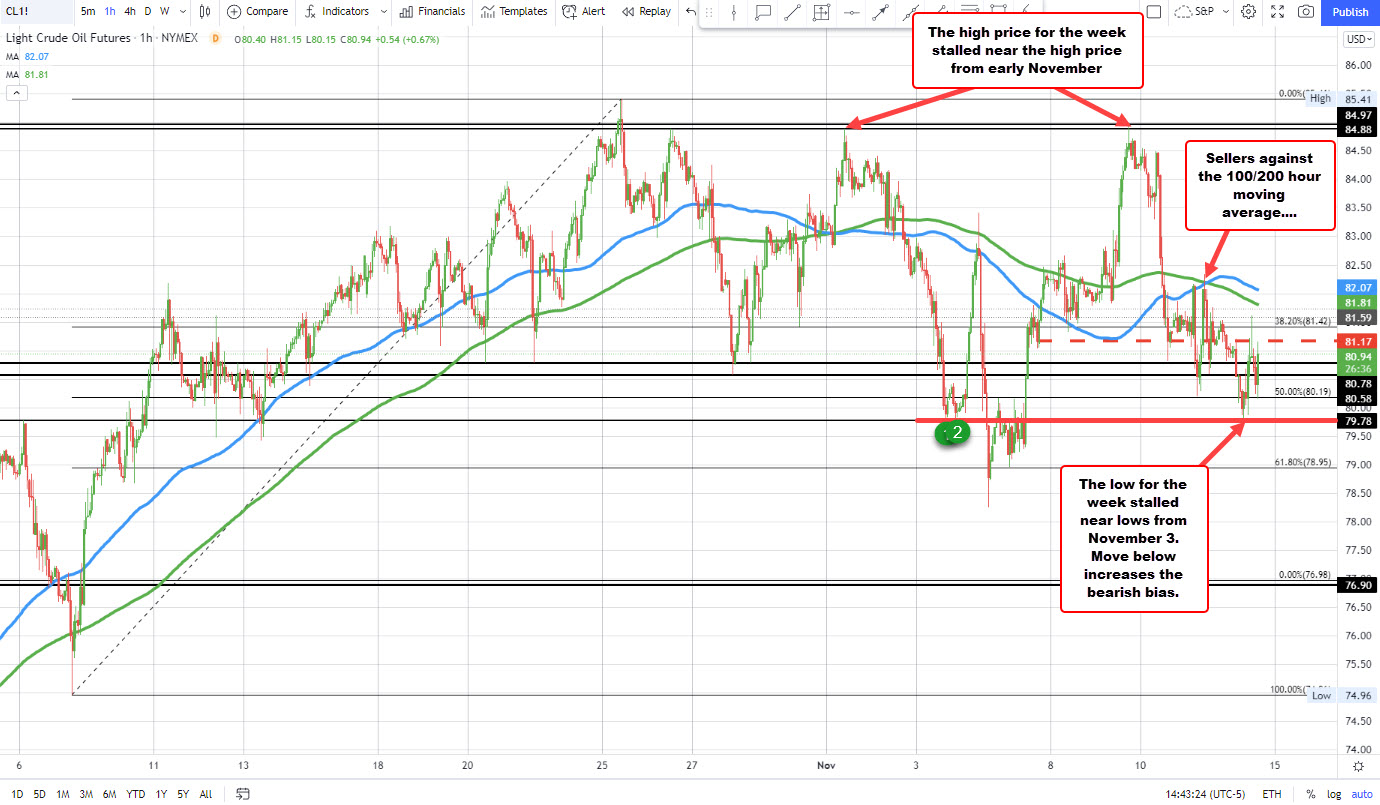Select the 5Y date range
This screenshot has height=805, width=1380.
click(x=183, y=794)
